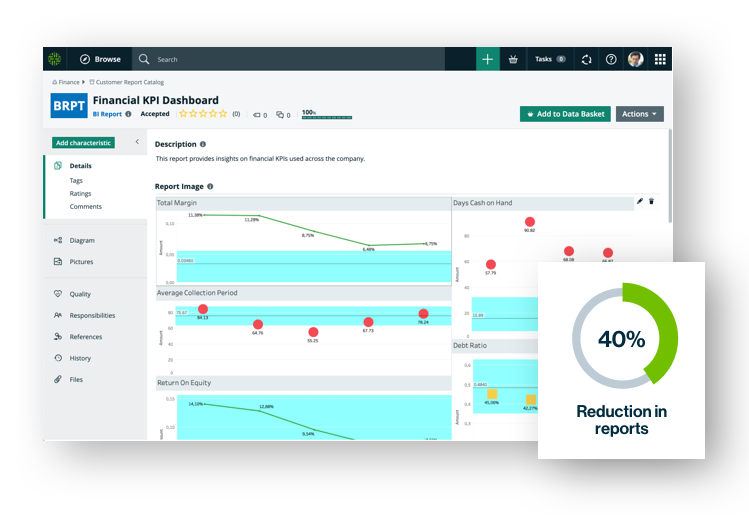Screen dimensions: 749x524
Task: Click the Details page icon
Action: tap(58, 165)
